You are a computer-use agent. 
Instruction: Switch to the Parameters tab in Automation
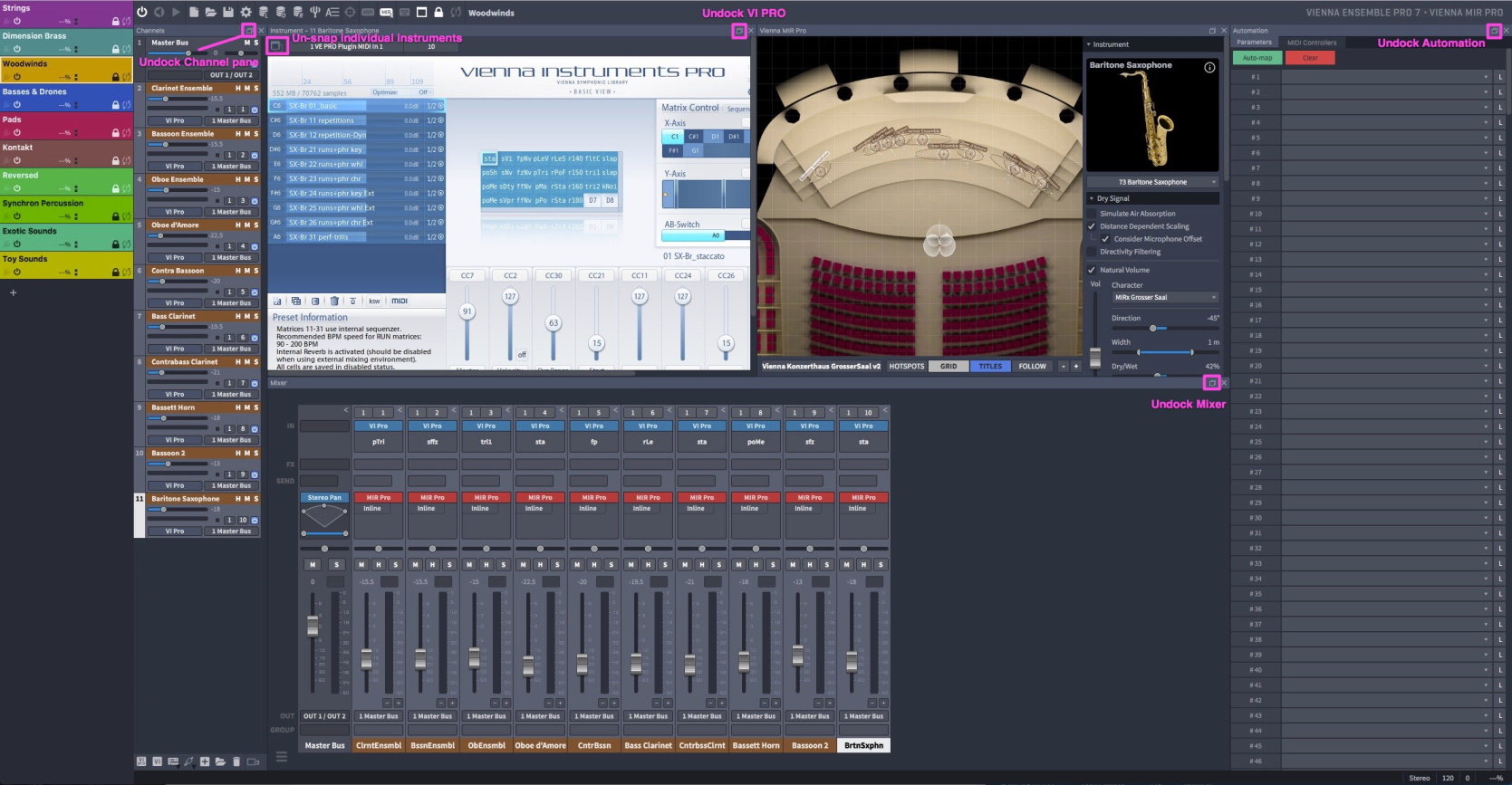[x=1255, y=43]
